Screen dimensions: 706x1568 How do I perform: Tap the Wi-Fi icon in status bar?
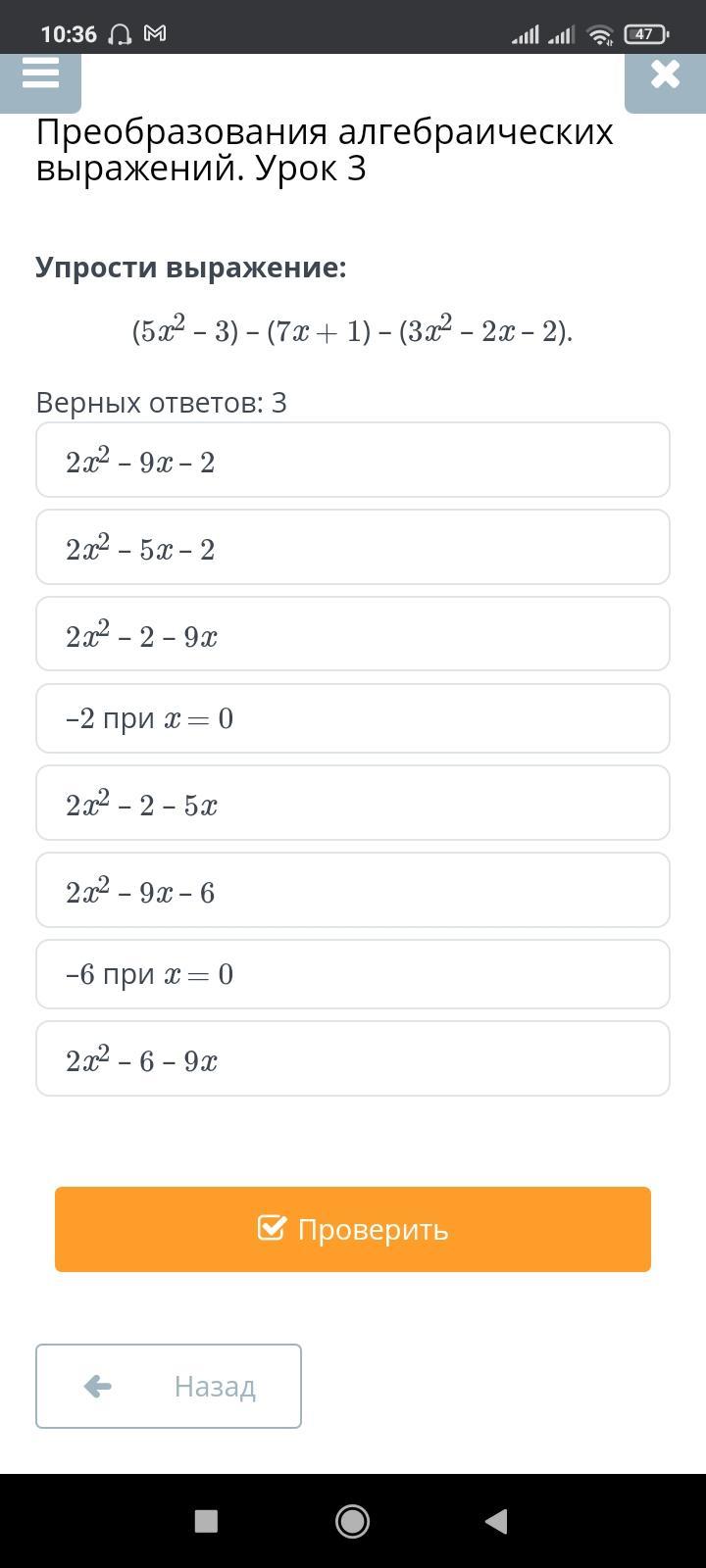(x=599, y=34)
